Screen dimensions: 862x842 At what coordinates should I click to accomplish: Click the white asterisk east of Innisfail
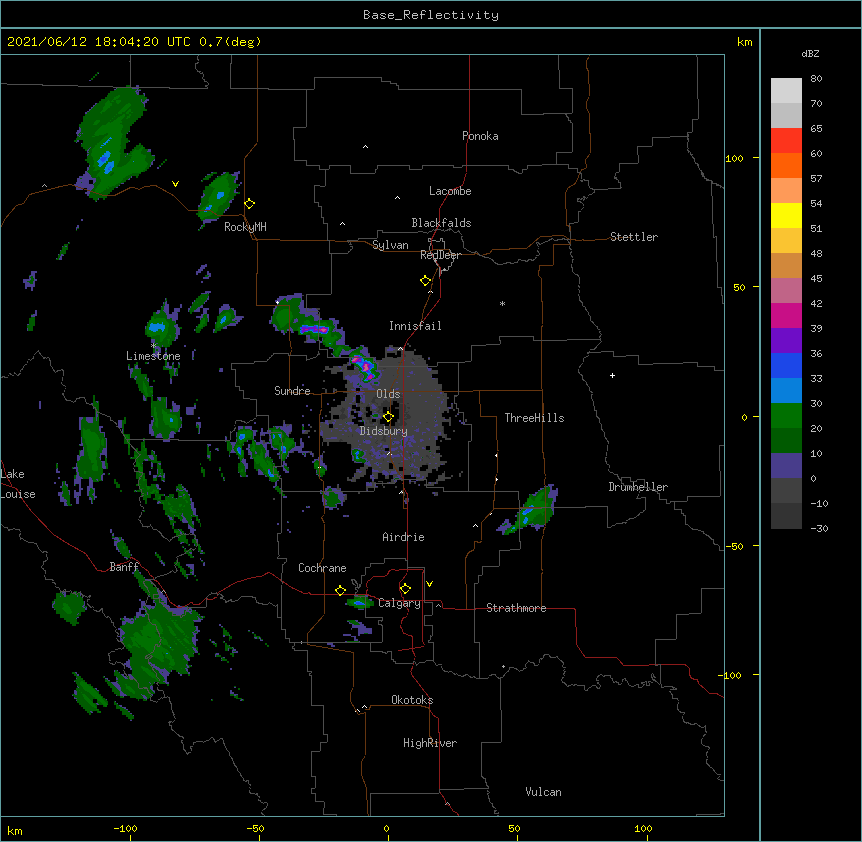(502, 303)
